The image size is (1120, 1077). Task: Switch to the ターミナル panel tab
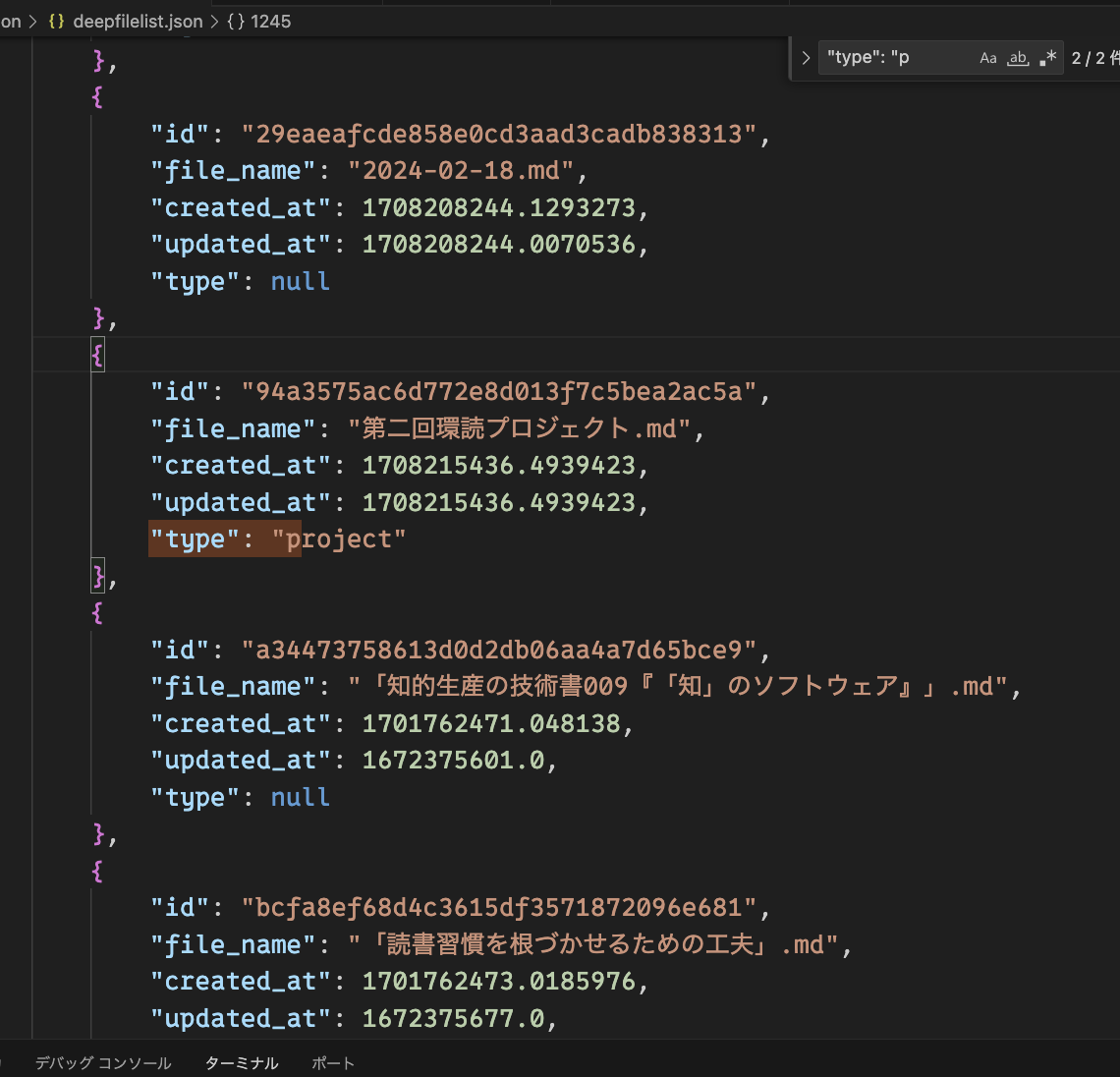pyautogui.click(x=241, y=1063)
